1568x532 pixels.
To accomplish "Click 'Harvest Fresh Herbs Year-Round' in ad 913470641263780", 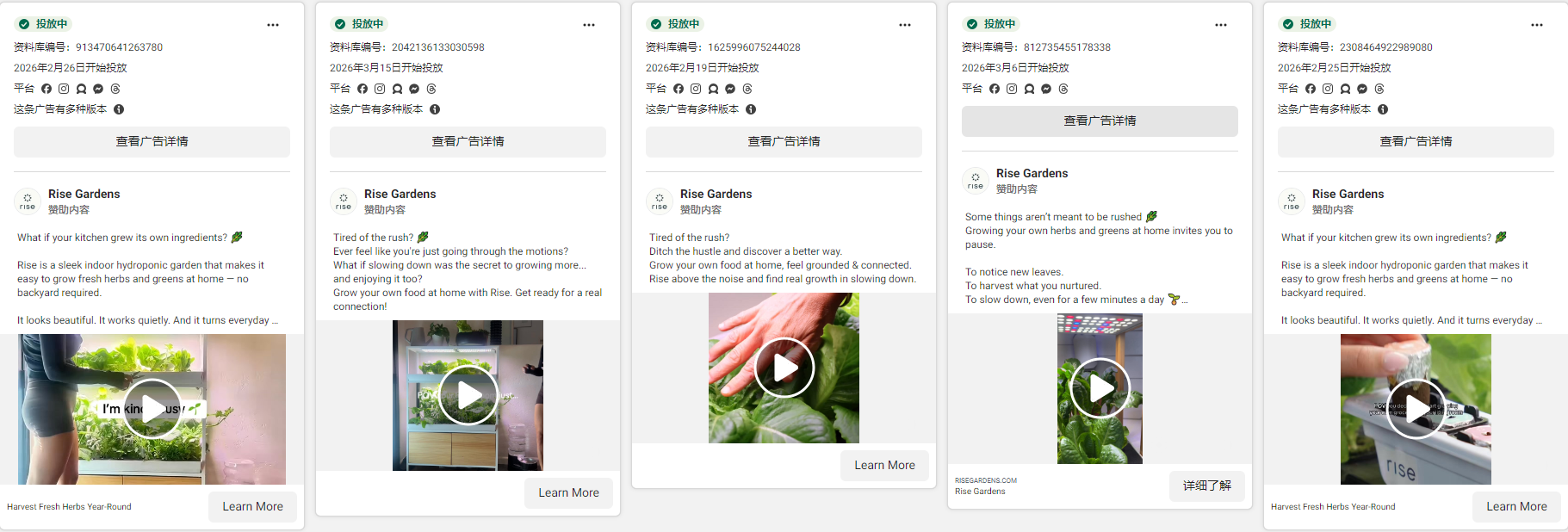I will click(69, 507).
